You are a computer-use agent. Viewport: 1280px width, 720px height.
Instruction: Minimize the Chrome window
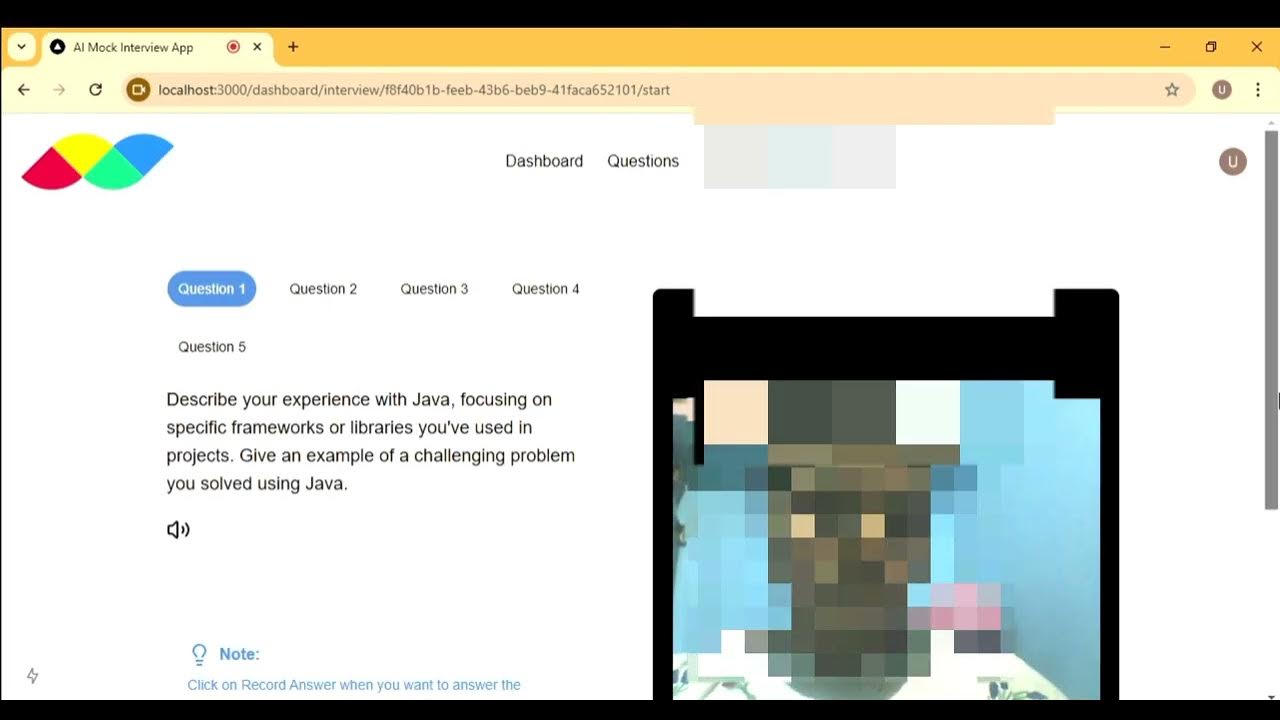1165,47
